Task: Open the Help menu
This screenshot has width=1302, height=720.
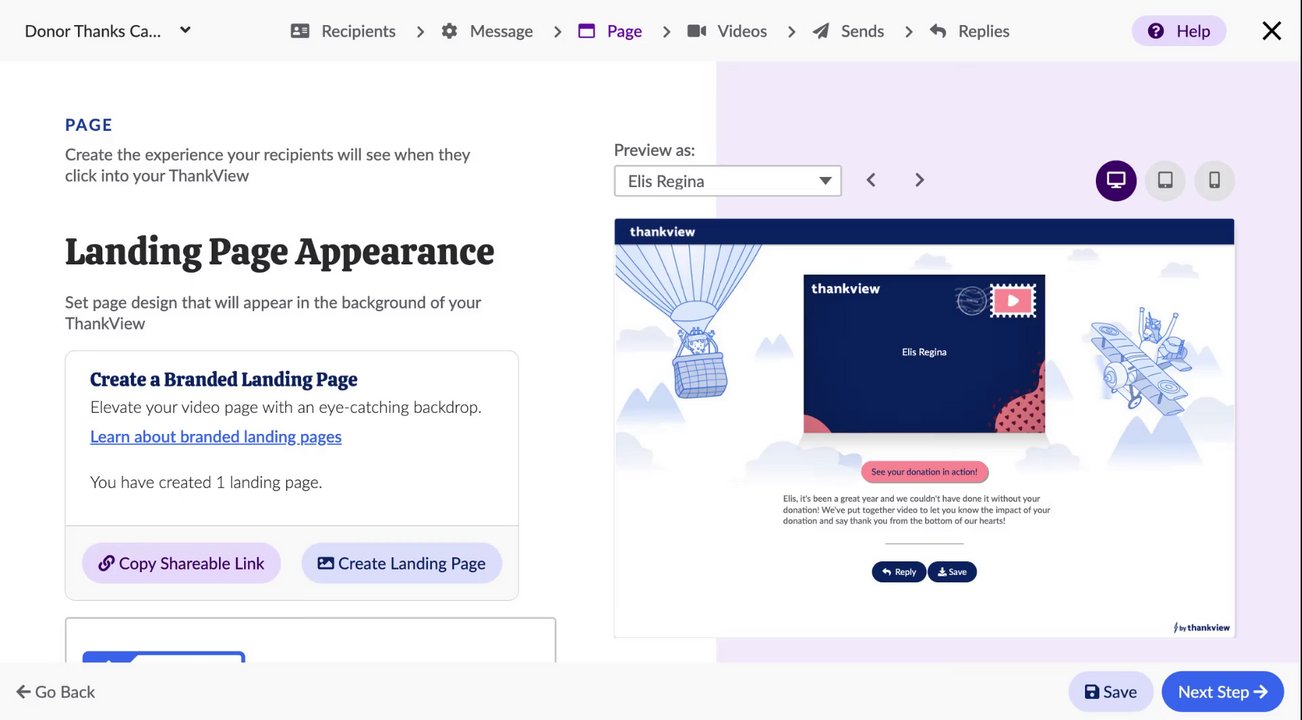Action: pyautogui.click(x=1179, y=31)
